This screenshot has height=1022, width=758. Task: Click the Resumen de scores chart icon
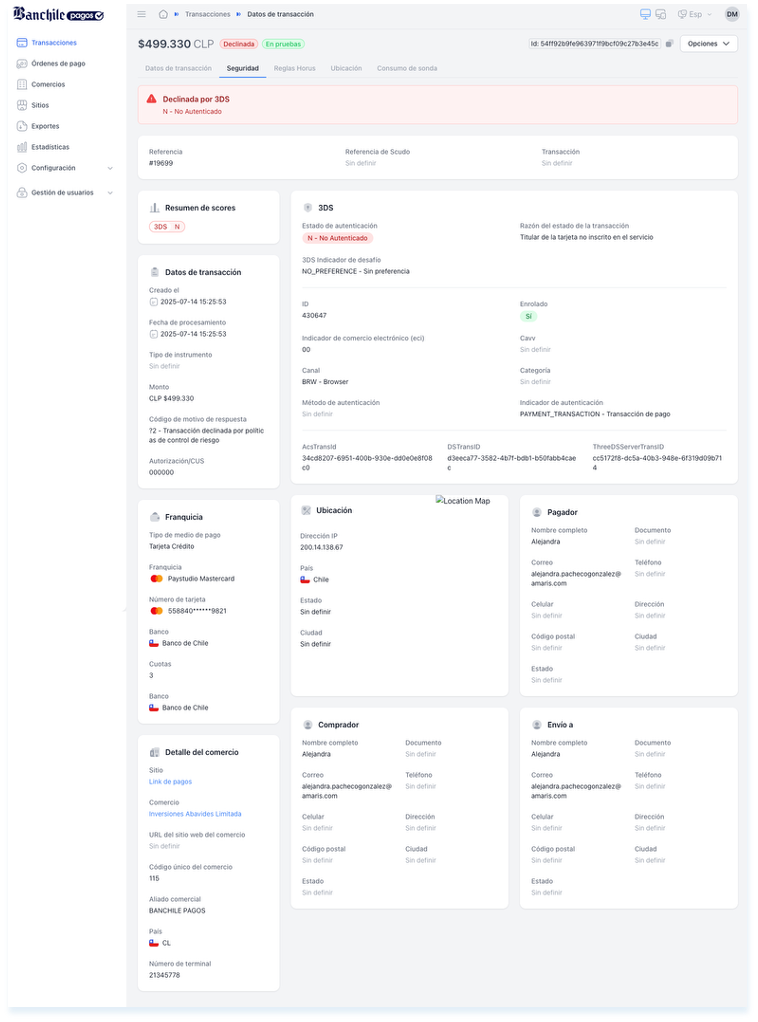154,208
